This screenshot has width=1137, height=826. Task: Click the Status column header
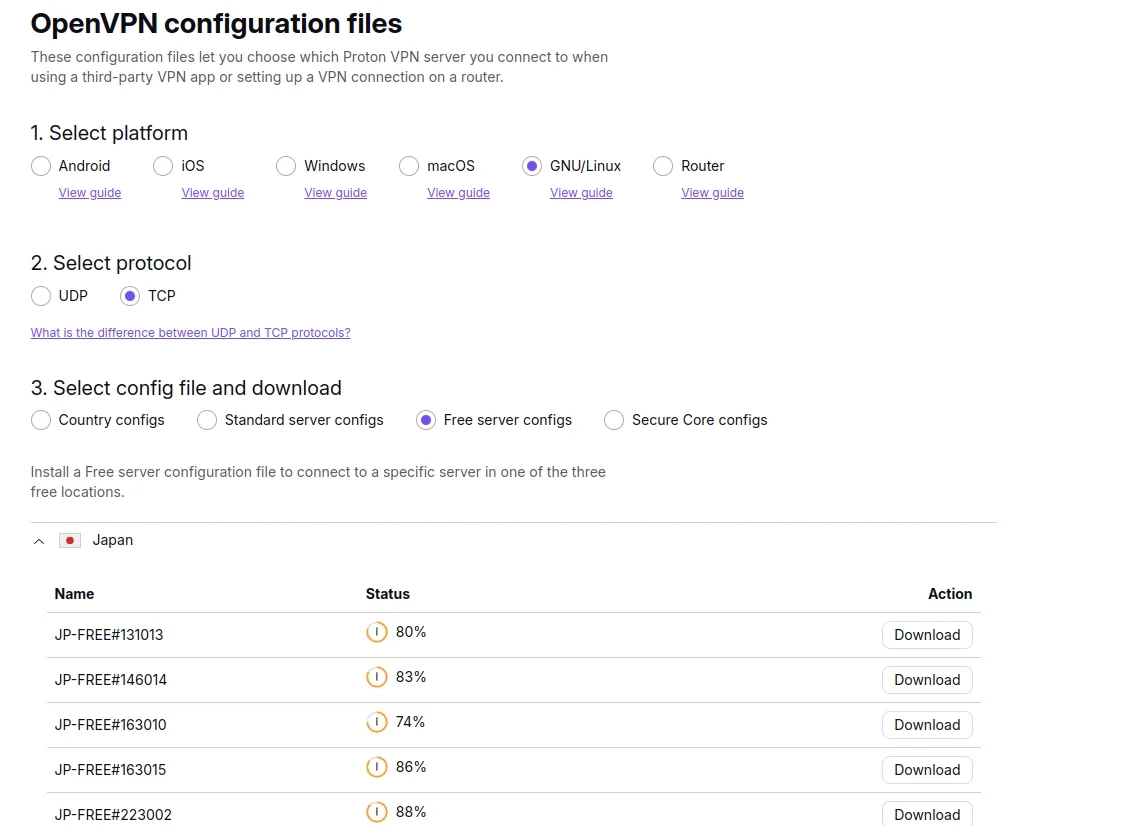[x=387, y=594]
